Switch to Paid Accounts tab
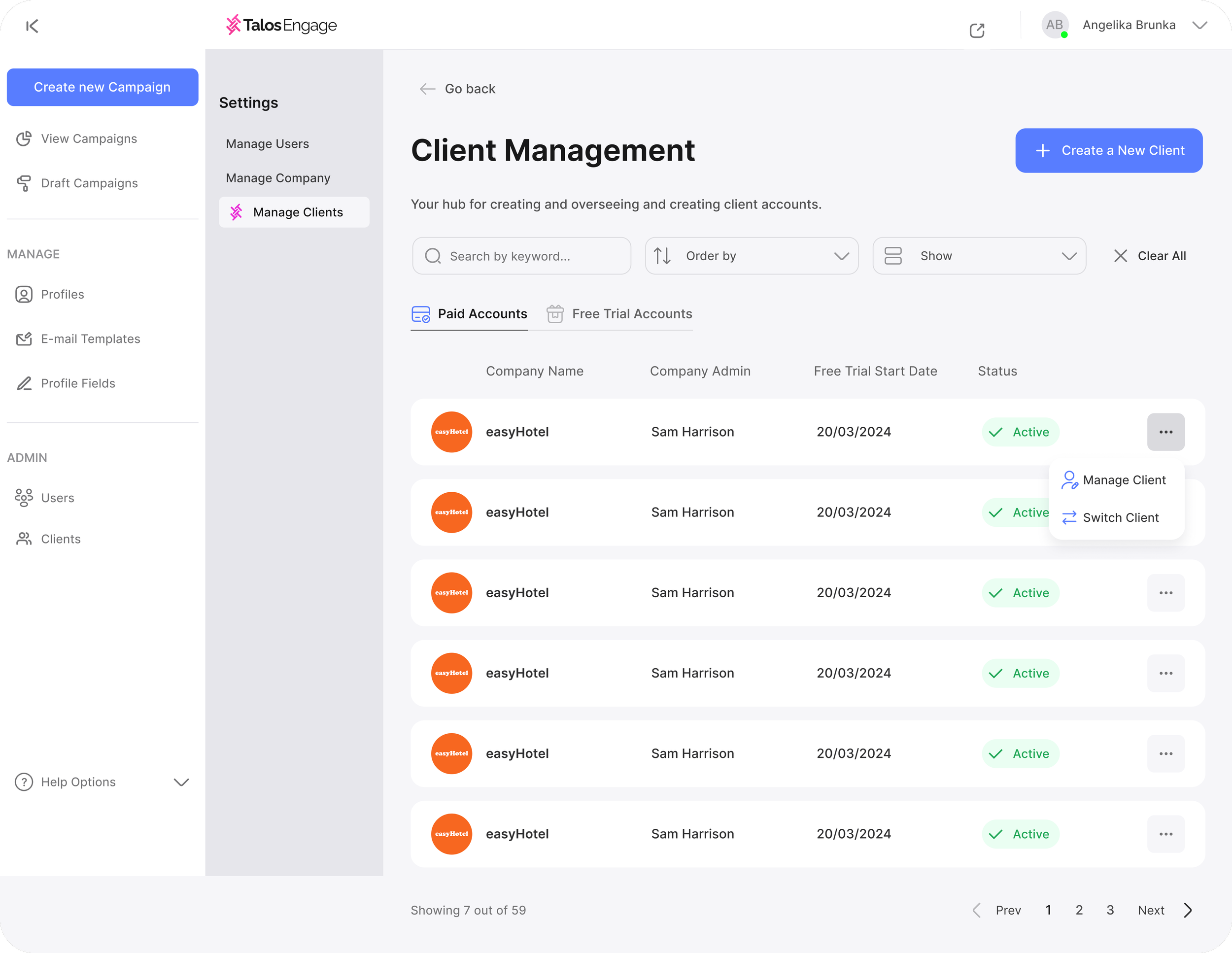Screen dimensions: 1232x953 click(x=469, y=314)
